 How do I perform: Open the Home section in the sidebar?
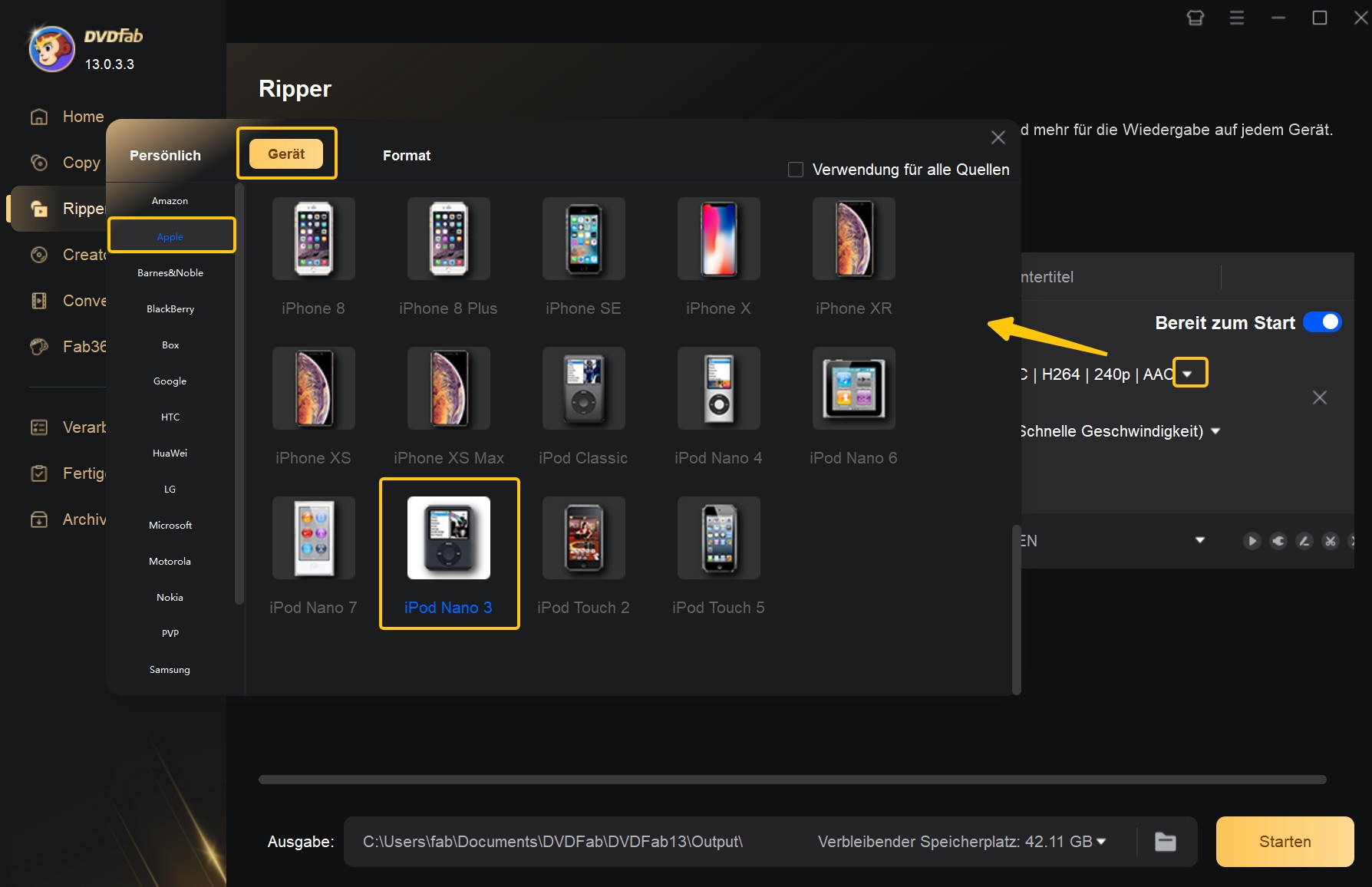67,117
